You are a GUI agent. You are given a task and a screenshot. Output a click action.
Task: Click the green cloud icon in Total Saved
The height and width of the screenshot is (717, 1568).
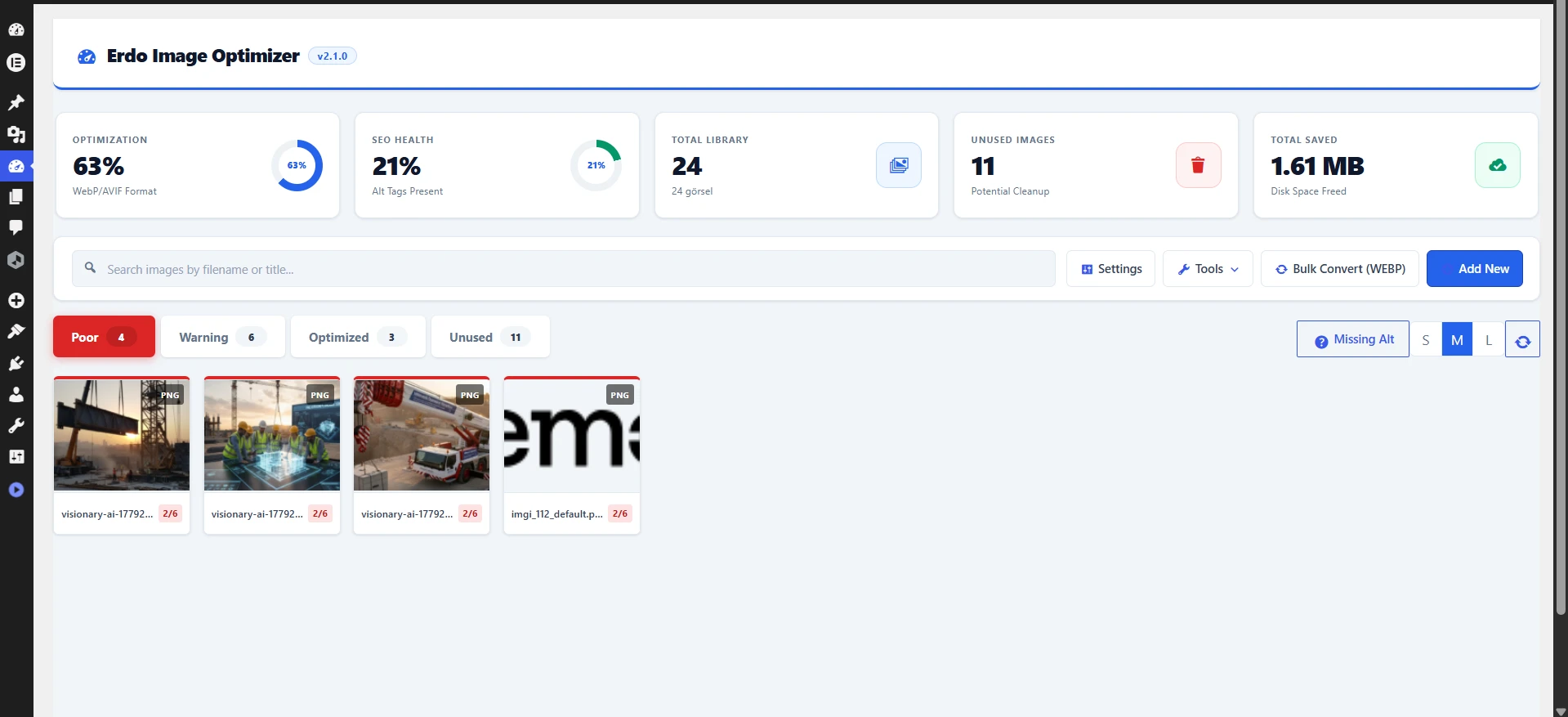(1497, 165)
